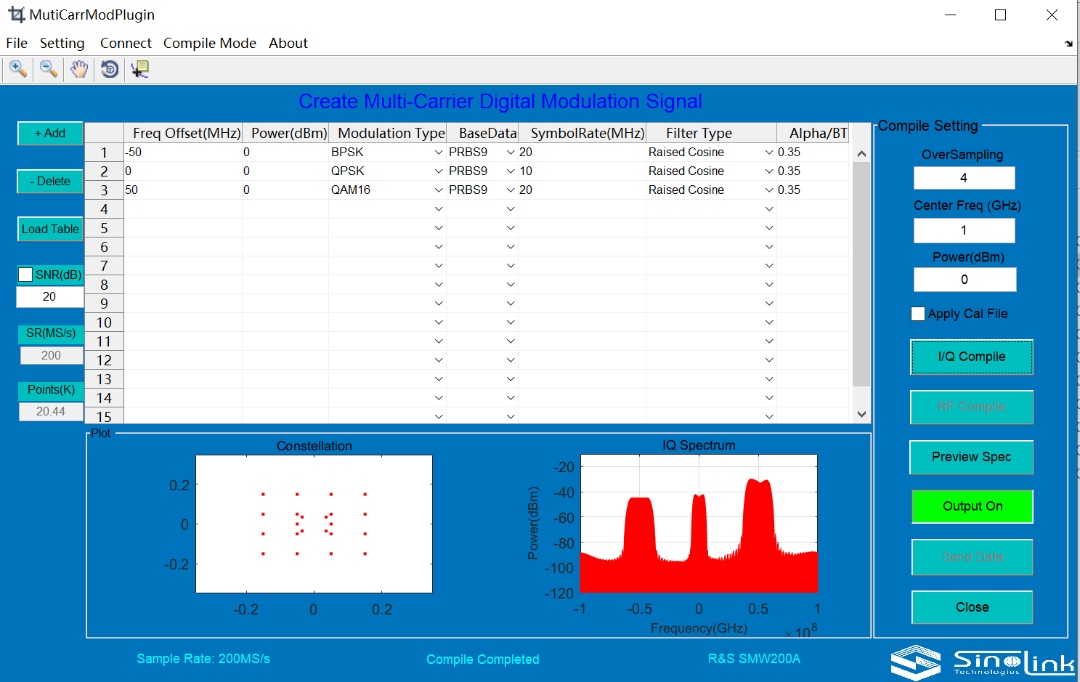Activate the Pan hand tool
This screenshot has width=1080, height=682.
79,69
